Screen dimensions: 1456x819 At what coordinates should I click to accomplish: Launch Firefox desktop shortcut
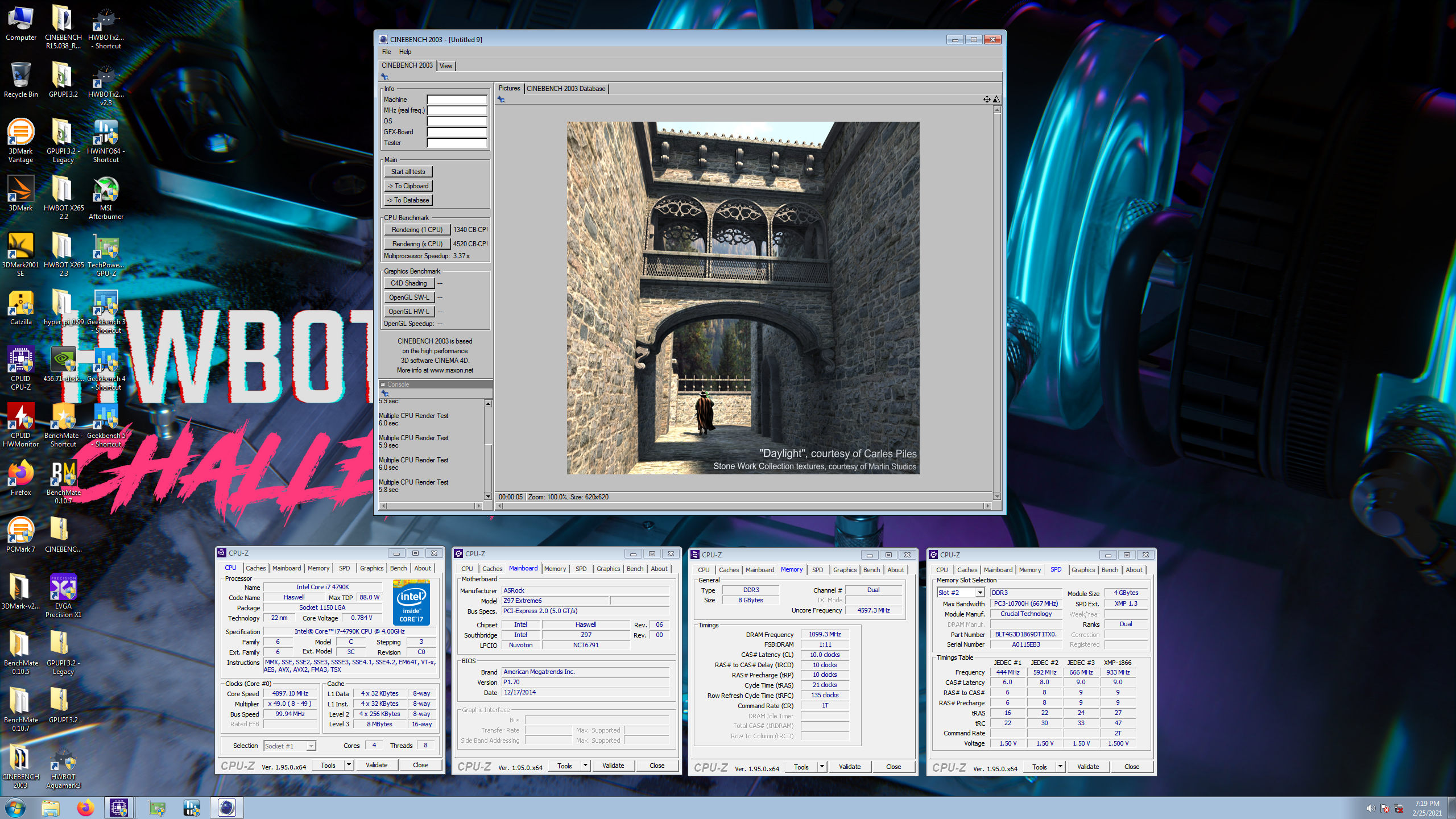[x=21, y=478]
